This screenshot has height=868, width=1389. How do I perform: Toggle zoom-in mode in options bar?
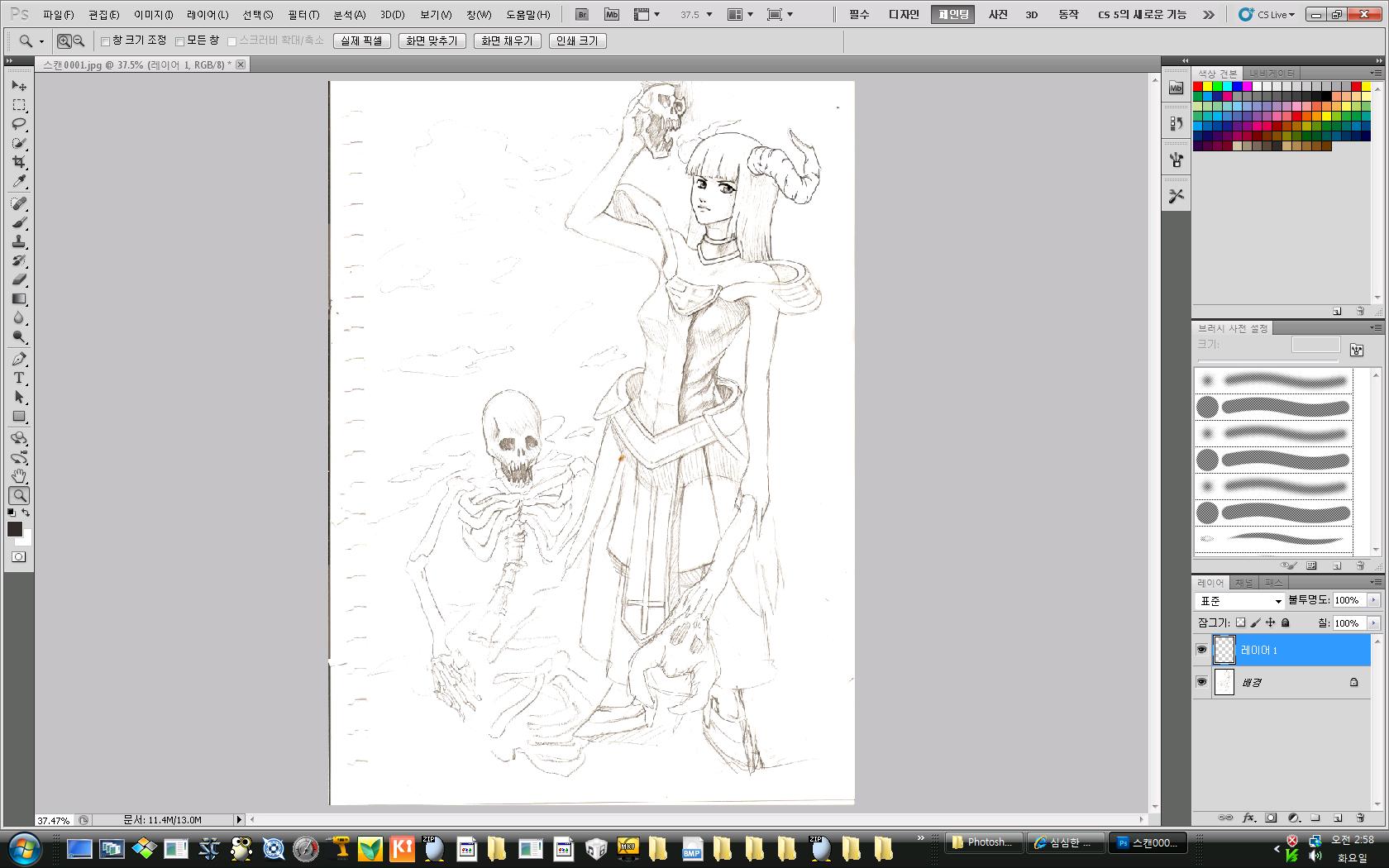coord(64,41)
